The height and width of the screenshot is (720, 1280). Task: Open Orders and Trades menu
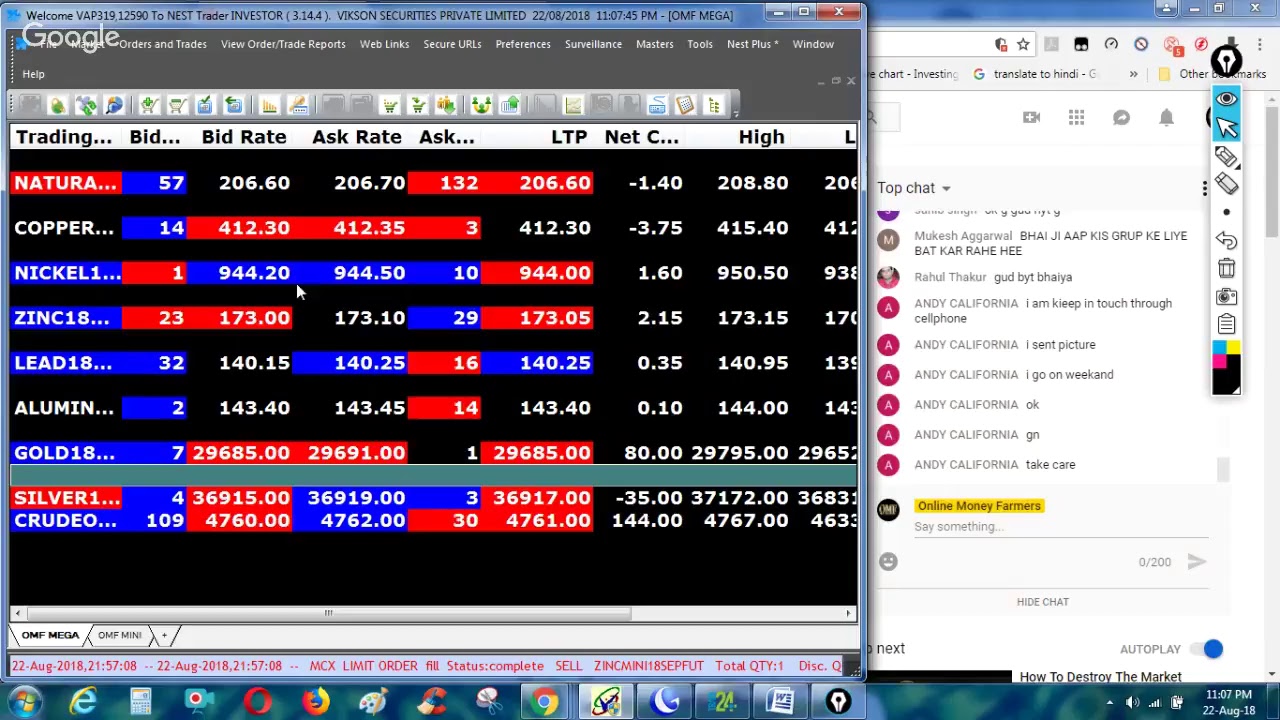[163, 44]
